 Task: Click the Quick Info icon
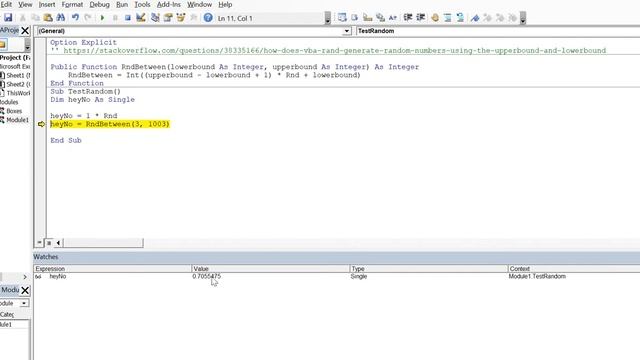point(367,18)
